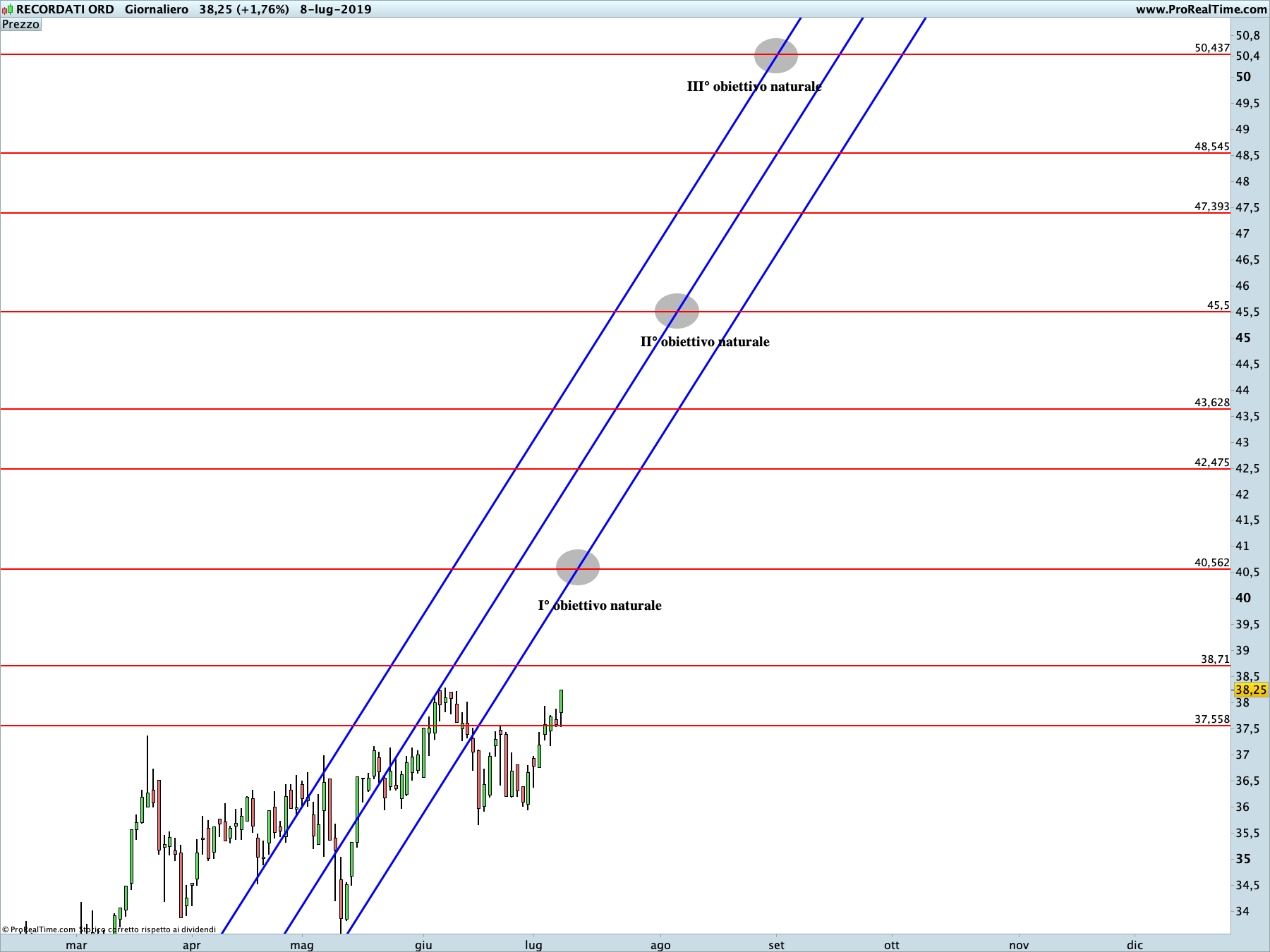Click the 50,437 horizontal level label

click(1212, 48)
